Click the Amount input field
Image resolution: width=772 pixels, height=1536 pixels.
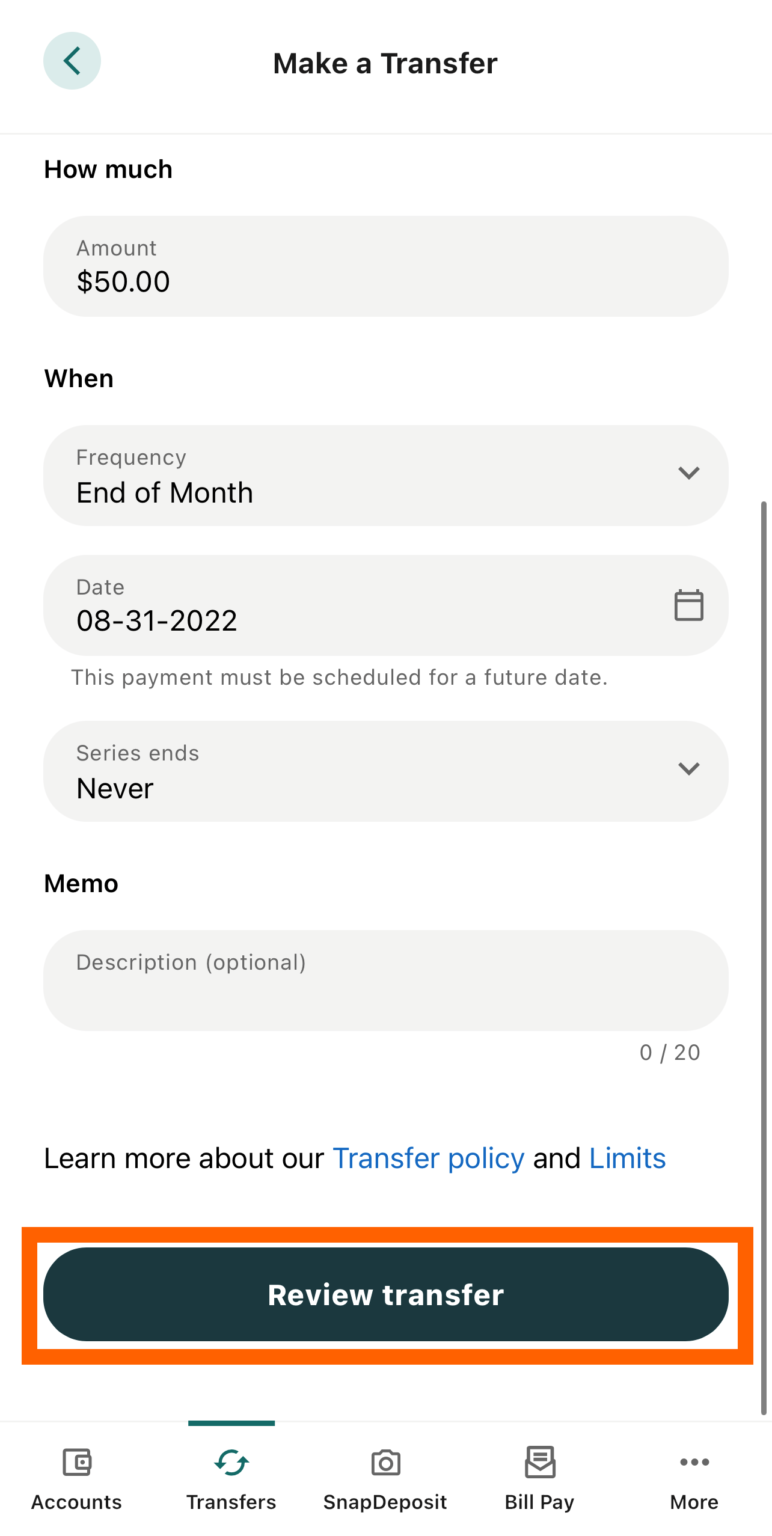(385, 267)
